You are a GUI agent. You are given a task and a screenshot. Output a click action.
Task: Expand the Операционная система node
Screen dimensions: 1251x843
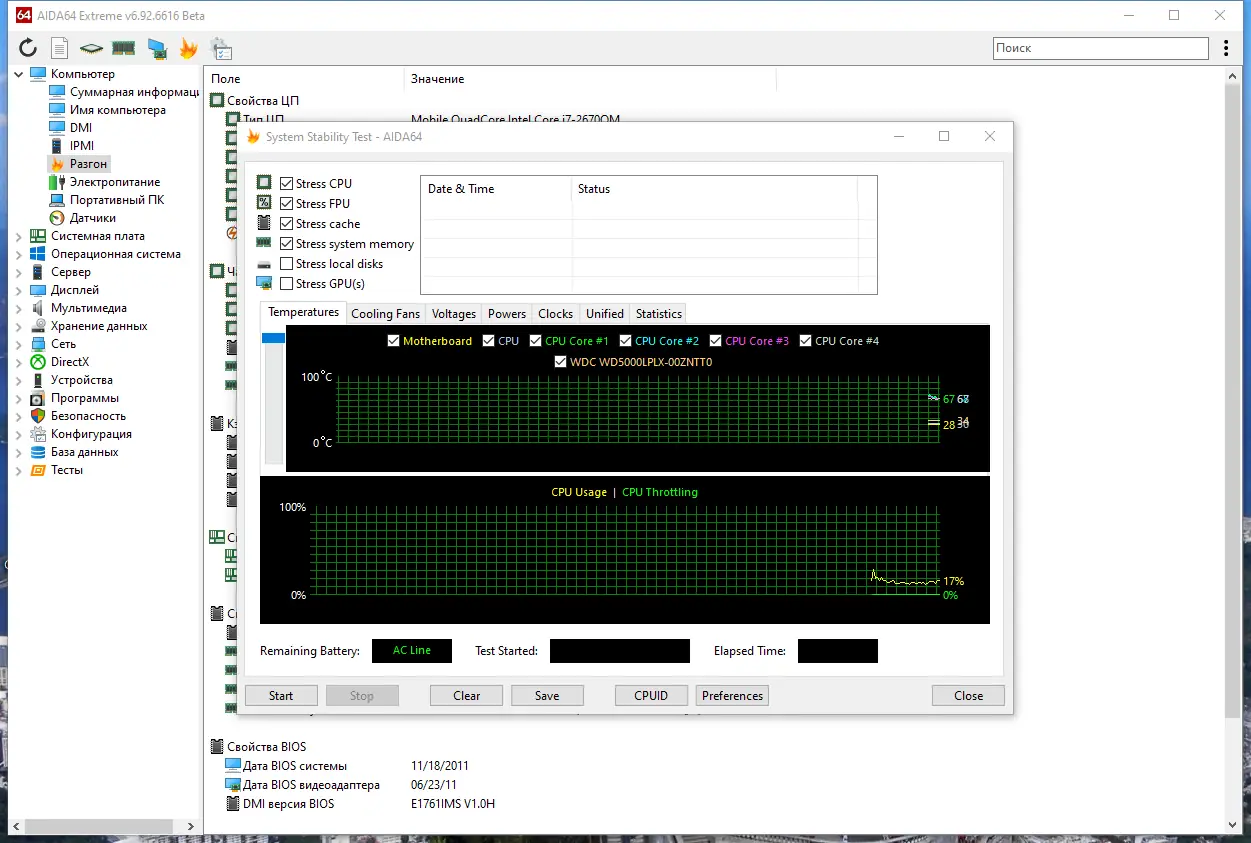tap(18, 254)
